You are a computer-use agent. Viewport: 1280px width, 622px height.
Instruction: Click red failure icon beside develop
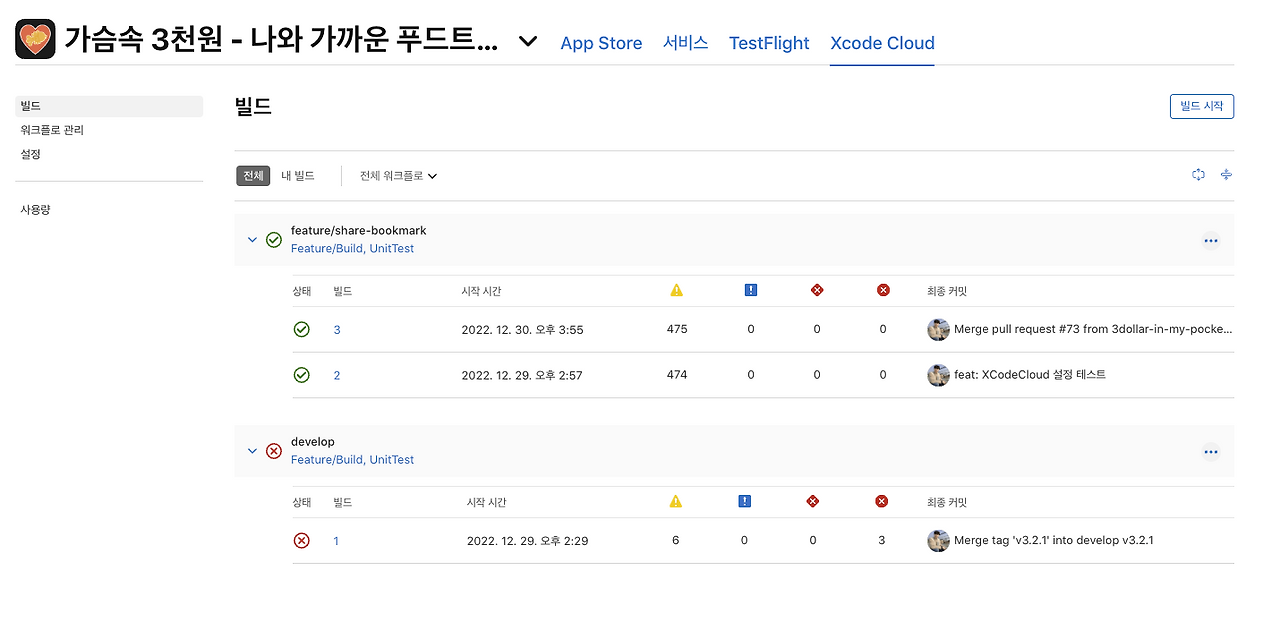(x=274, y=451)
